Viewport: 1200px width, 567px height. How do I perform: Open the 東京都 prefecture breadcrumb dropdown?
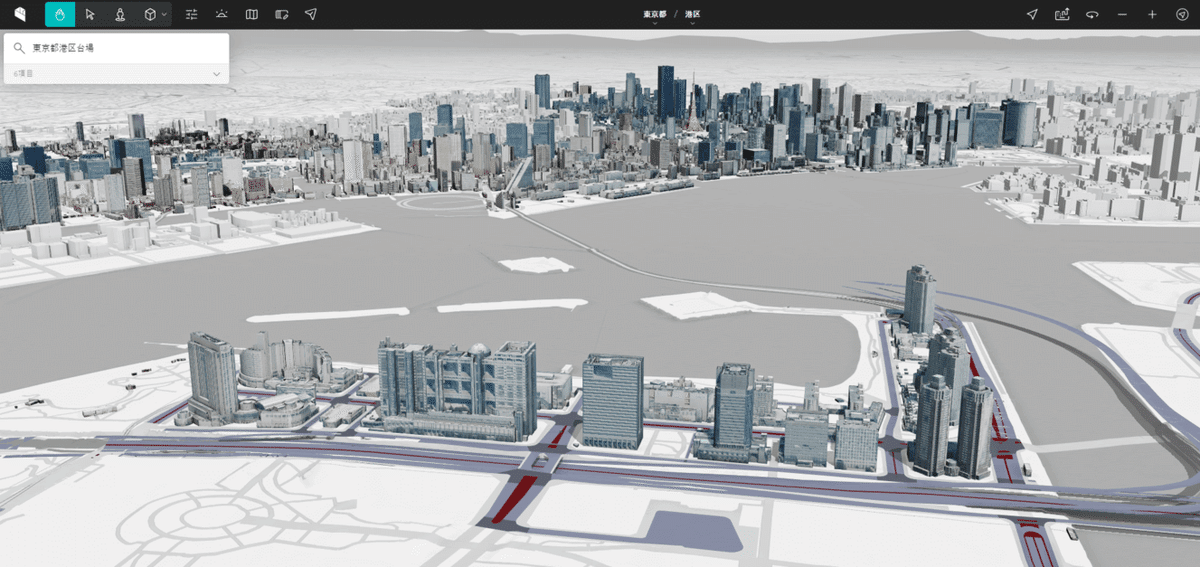pos(655,17)
